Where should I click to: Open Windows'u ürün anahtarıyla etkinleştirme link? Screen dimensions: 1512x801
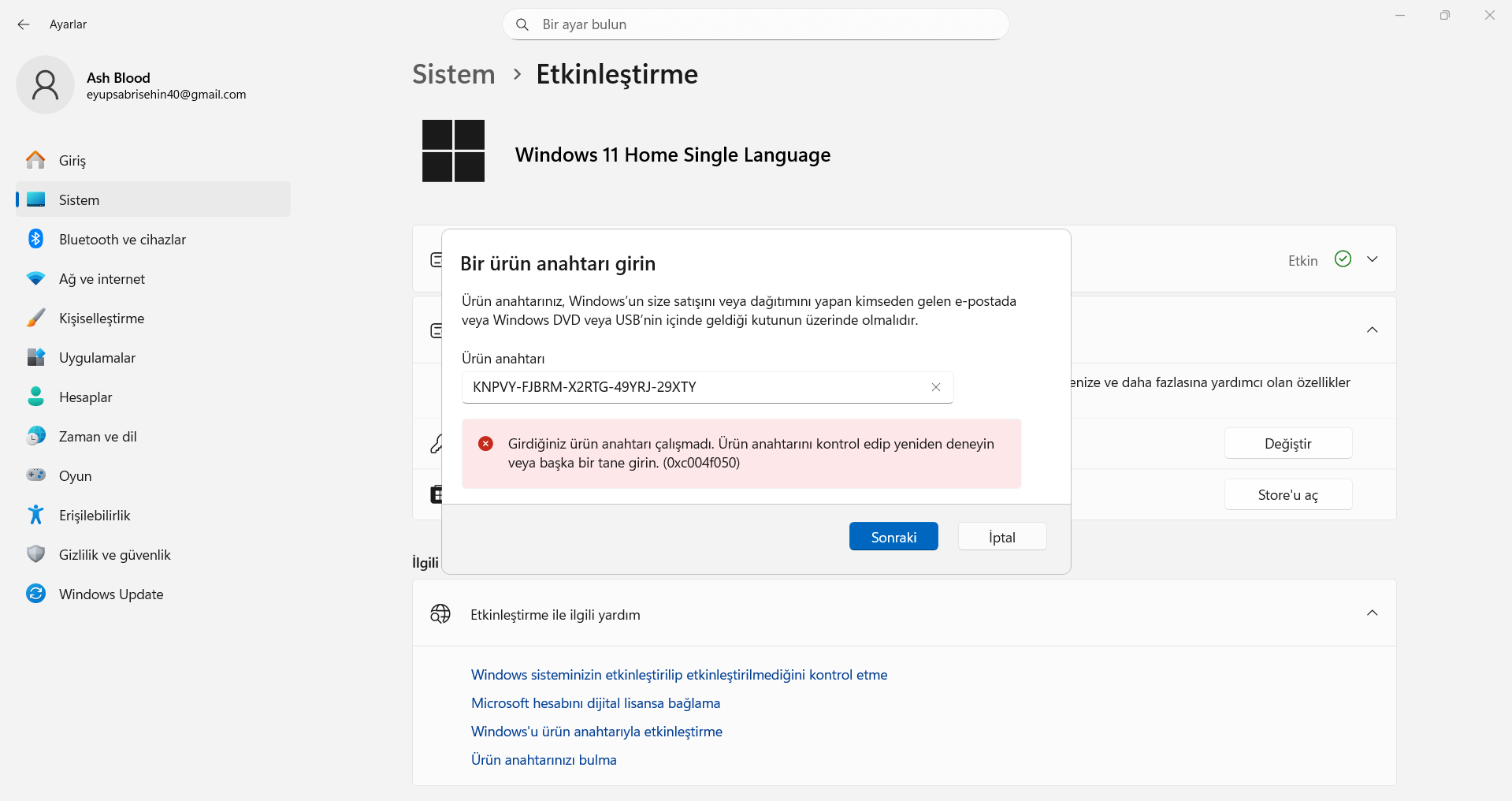(x=596, y=732)
